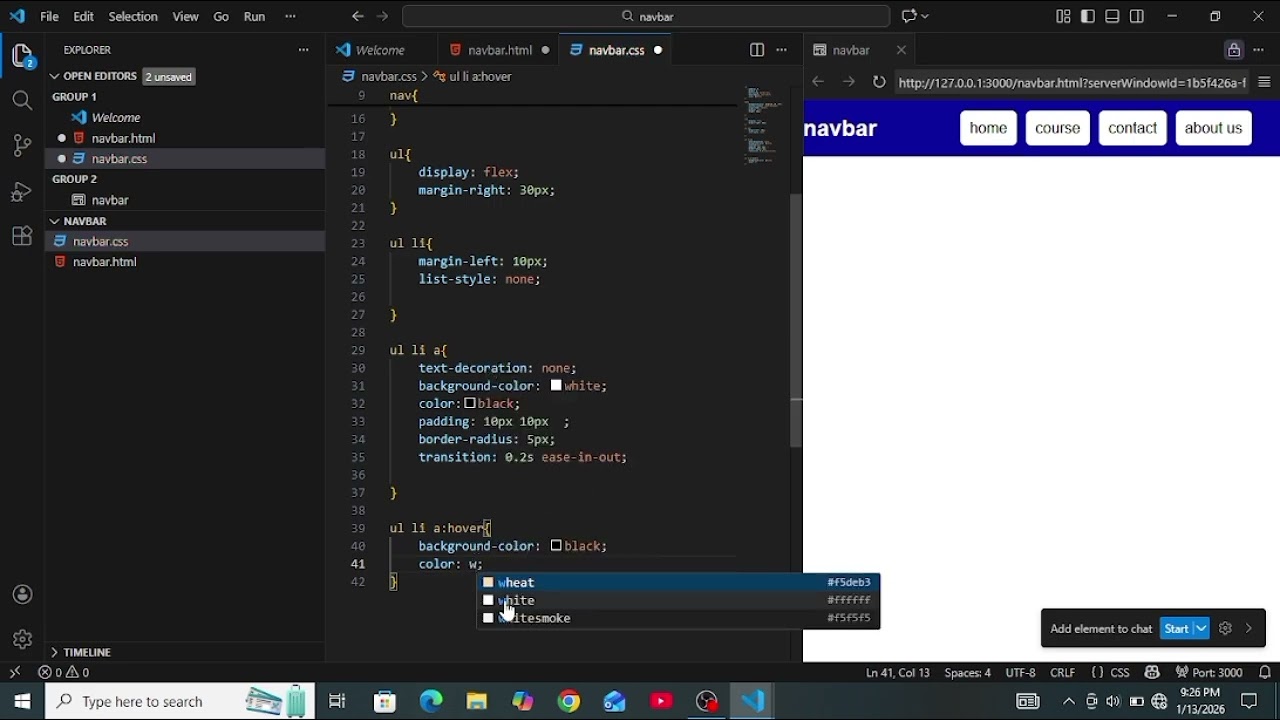
Task: Open the preview hamburger menu
Action: (x=1264, y=82)
